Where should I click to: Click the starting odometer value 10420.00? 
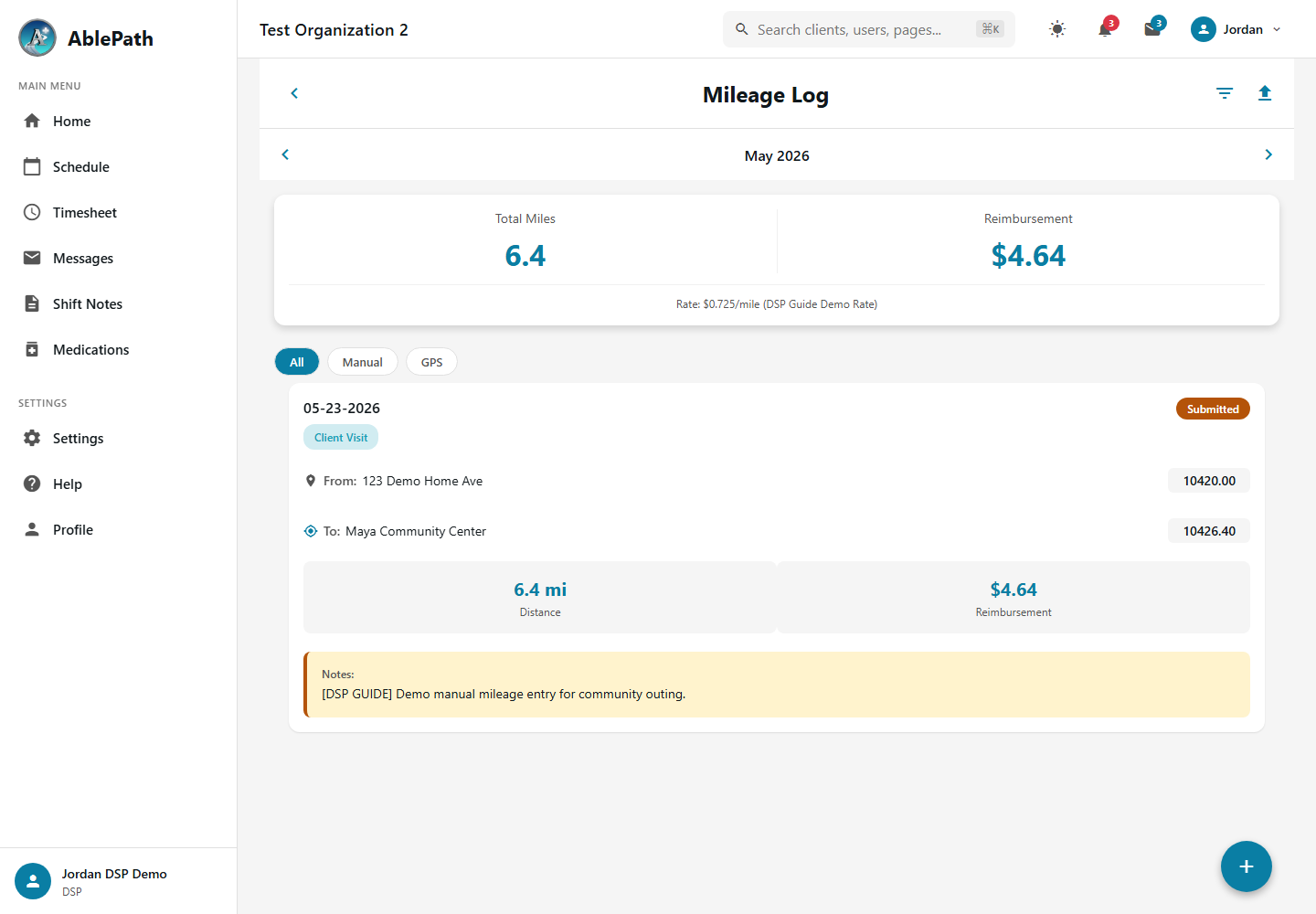[x=1209, y=481]
